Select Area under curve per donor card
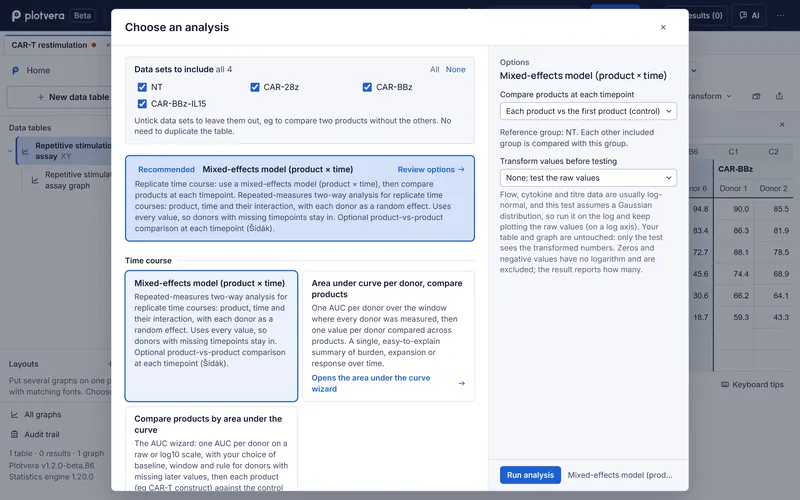Viewport: 800px width, 500px height. point(388,336)
